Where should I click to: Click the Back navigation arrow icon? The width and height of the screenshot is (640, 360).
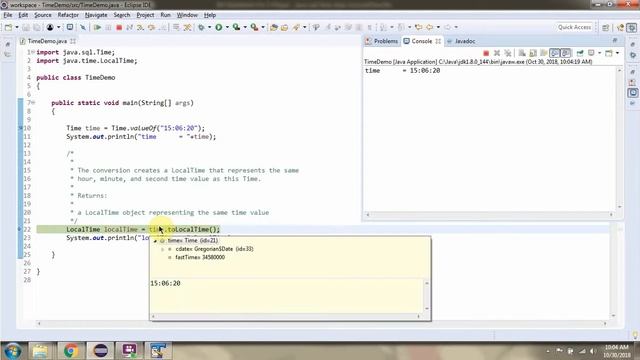coord(429,27)
